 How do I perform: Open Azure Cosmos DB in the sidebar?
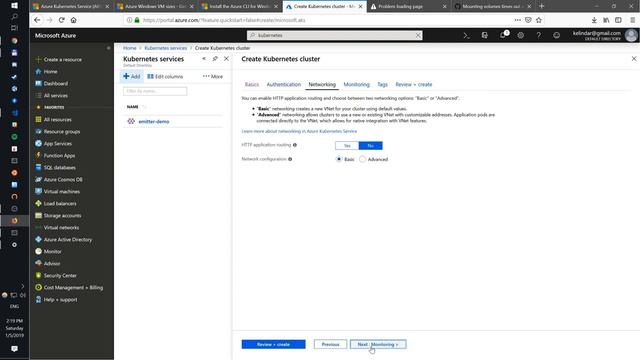[63, 180]
